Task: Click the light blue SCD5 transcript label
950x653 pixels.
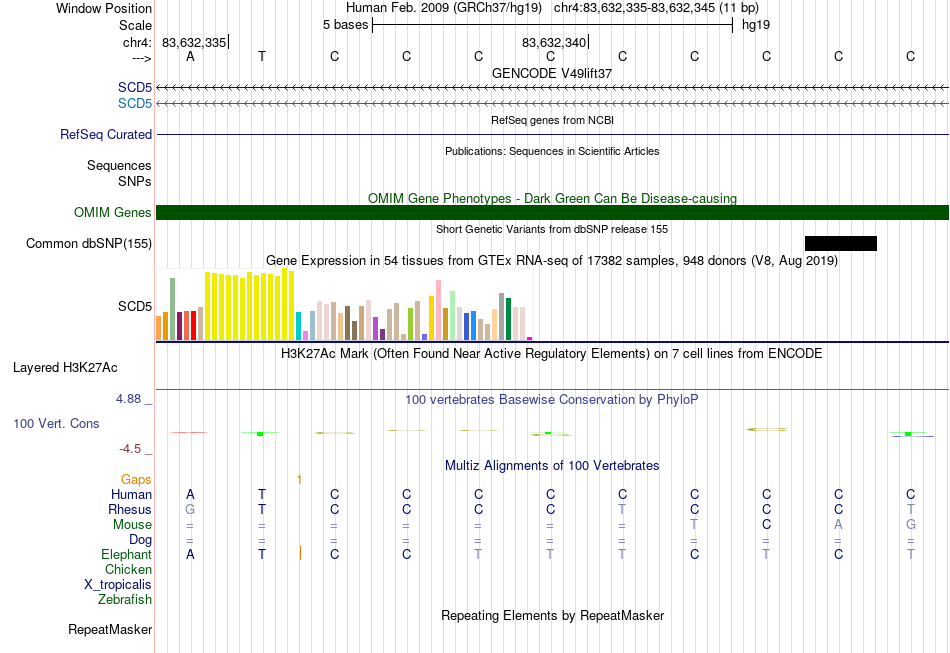Action: (135, 104)
